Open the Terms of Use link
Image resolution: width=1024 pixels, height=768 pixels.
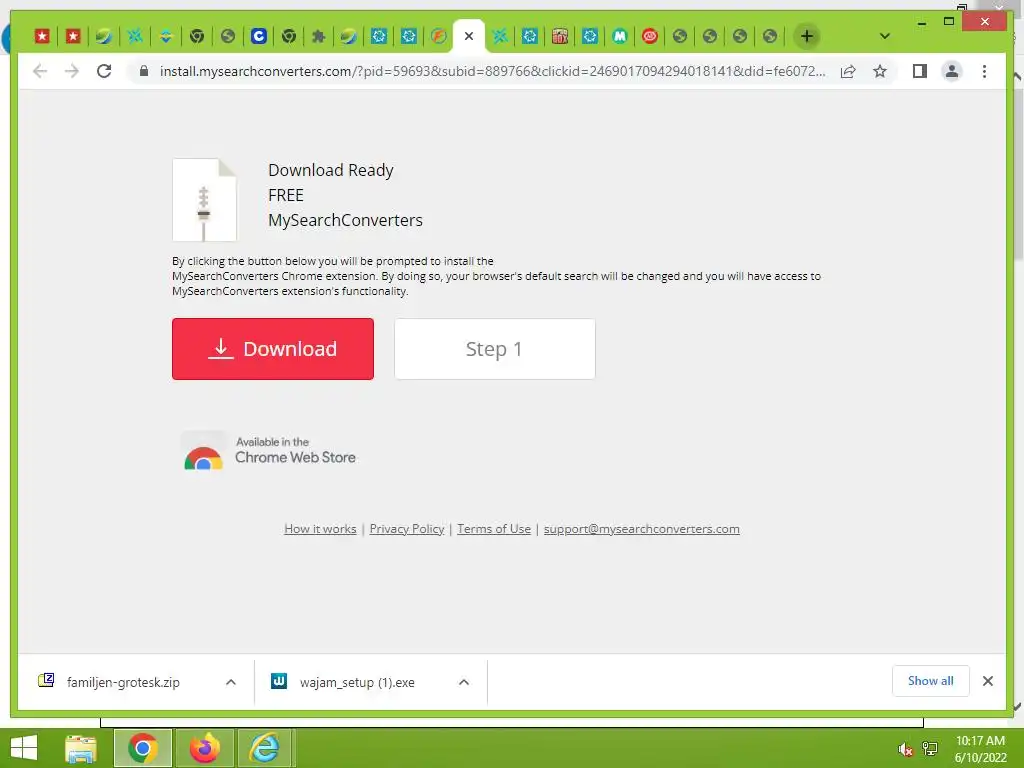coord(494,529)
